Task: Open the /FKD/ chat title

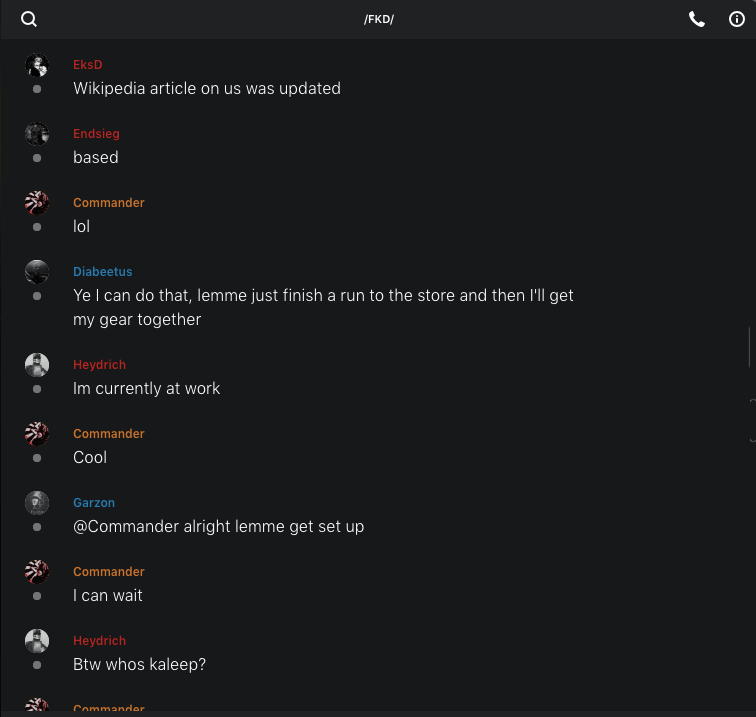Action: [x=378, y=20]
